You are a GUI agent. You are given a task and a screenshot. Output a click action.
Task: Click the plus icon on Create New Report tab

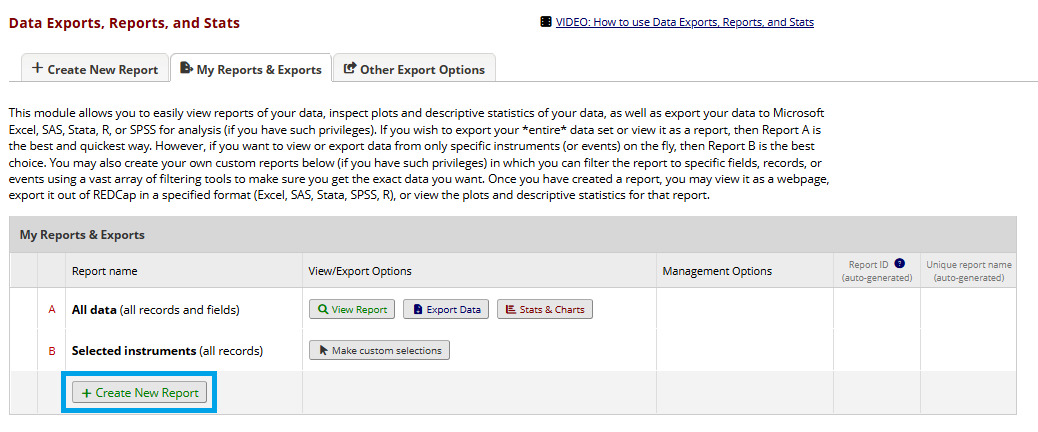pos(37,69)
